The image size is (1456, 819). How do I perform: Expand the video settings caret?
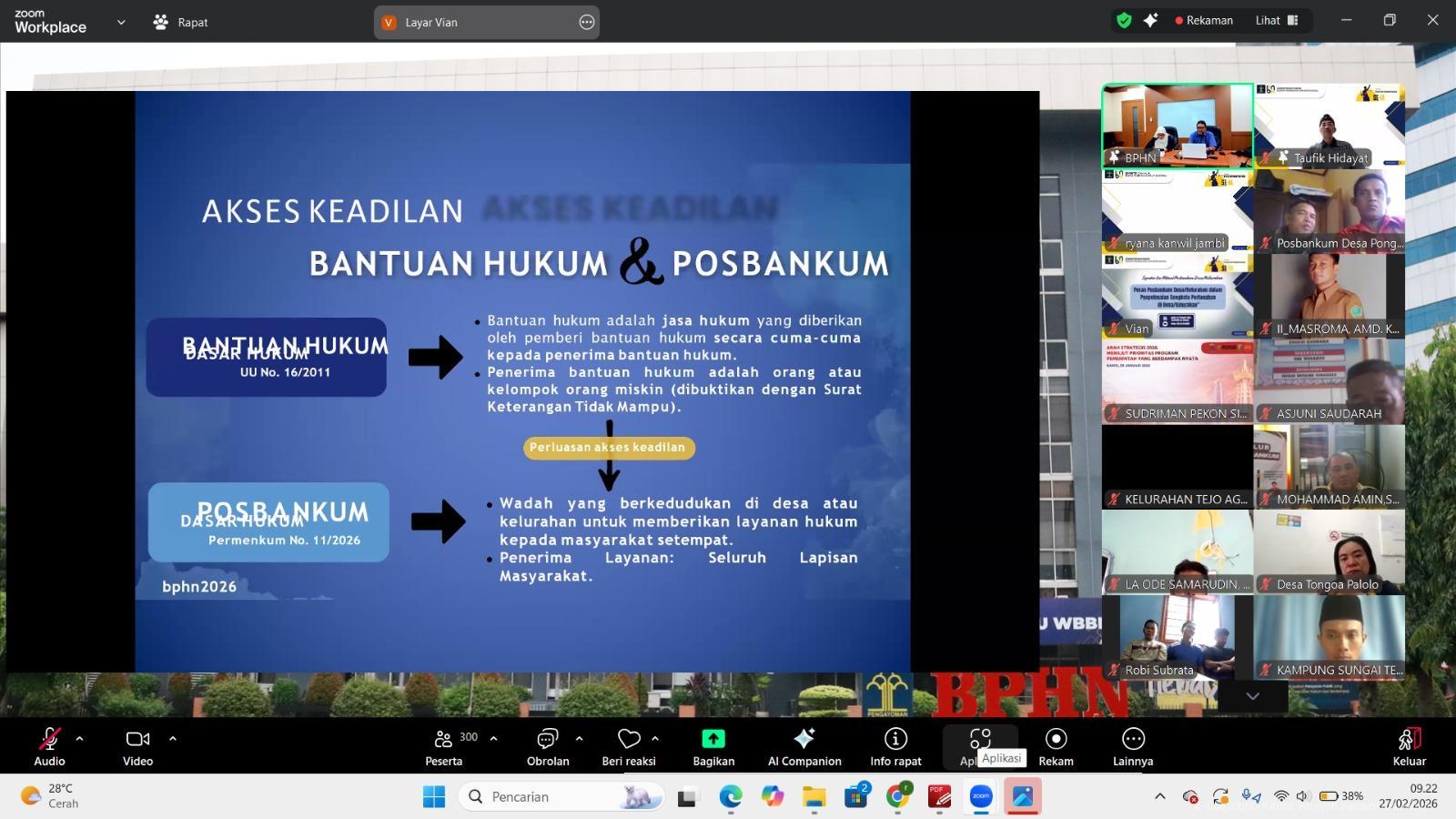click(x=173, y=738)
